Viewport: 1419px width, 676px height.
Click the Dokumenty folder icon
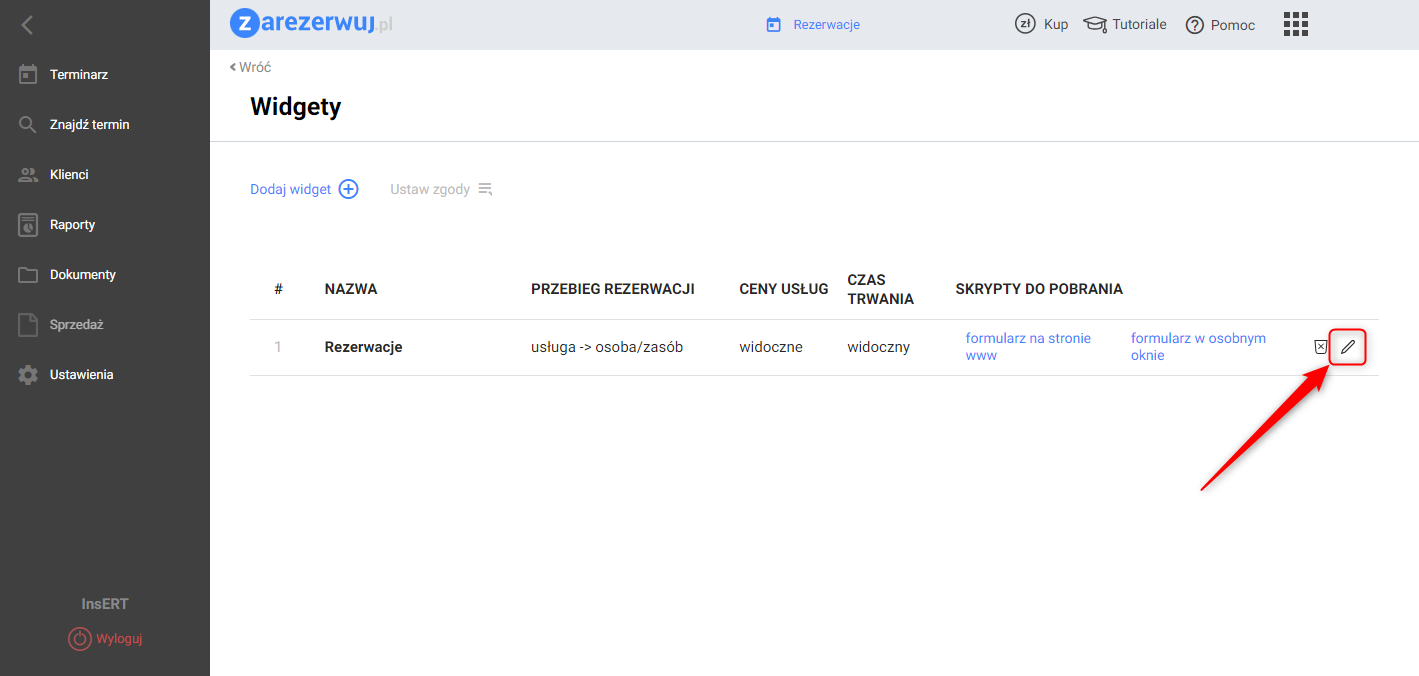click(28, 275)
